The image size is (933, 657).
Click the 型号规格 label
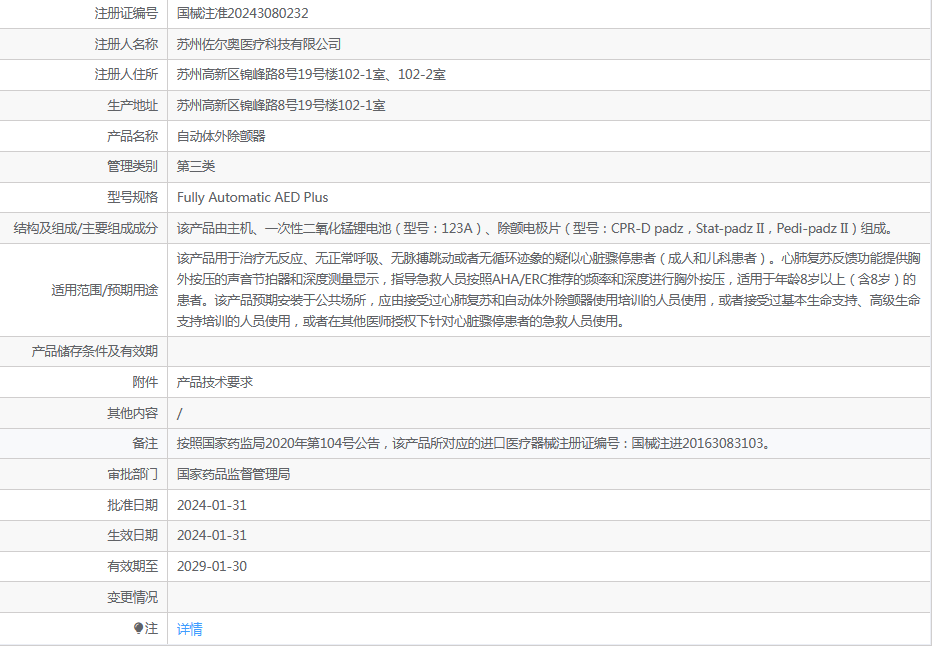pyautogui.click(x=133, y=197)
